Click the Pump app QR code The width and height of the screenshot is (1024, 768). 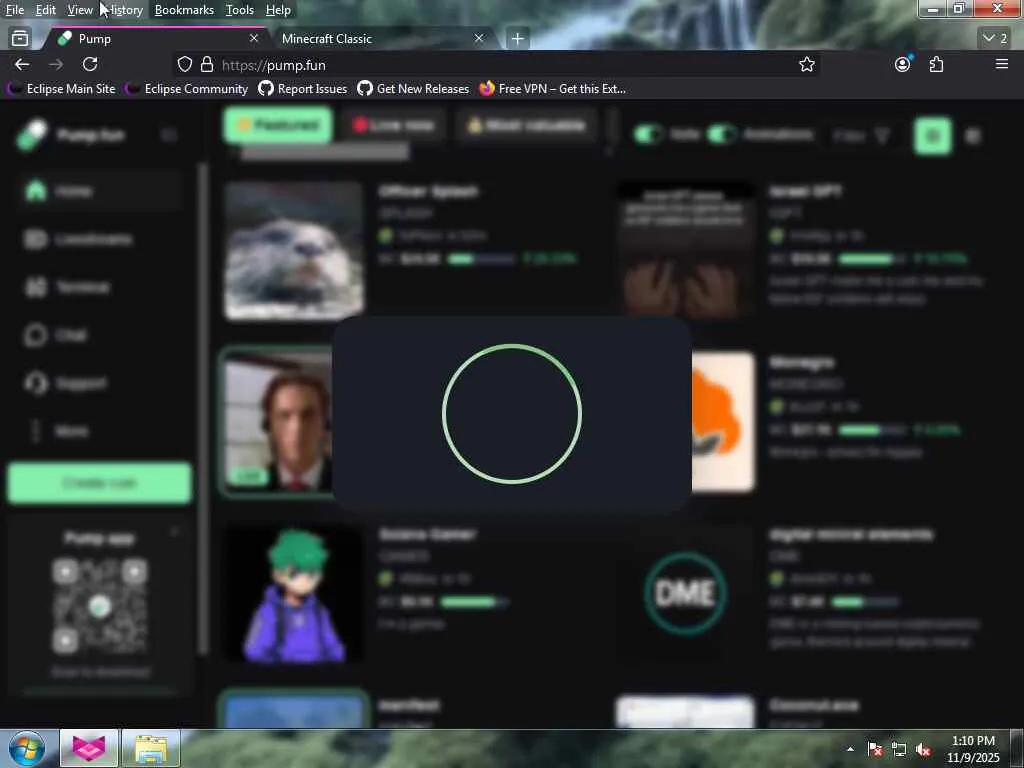click(100, 606)
